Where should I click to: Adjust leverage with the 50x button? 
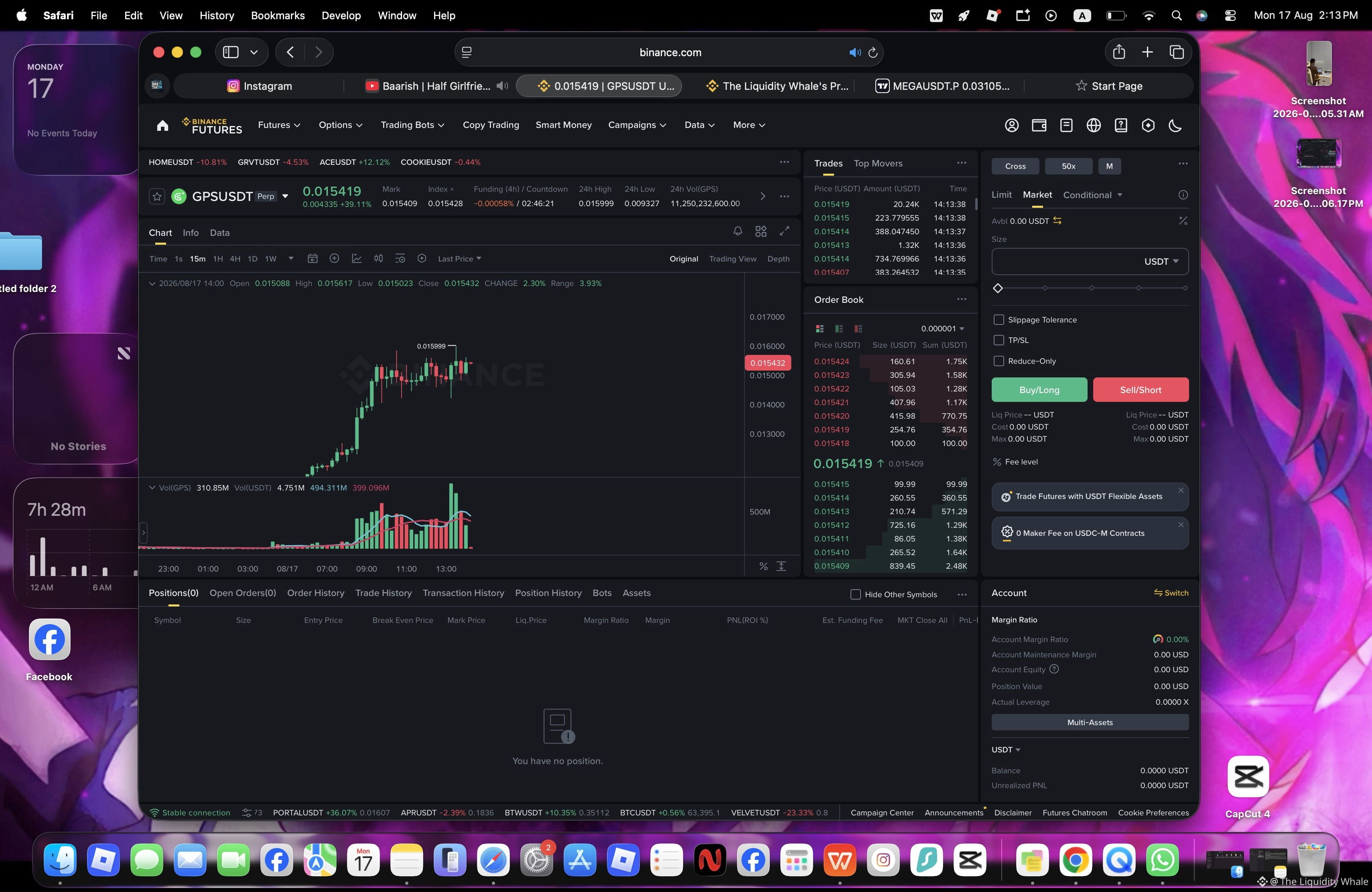[1069, 166]
